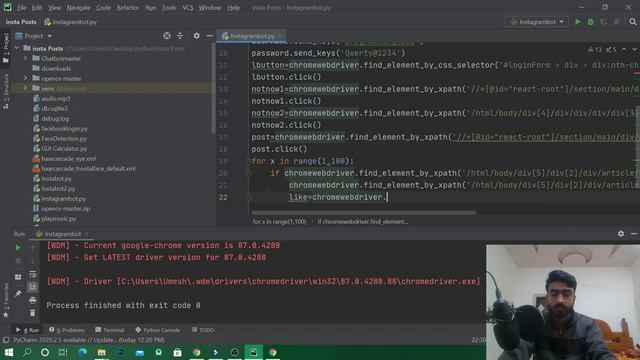Screen dimensions: 640x360
Task: Clear console output with the trash icon
Action: (x=33, y=313)
